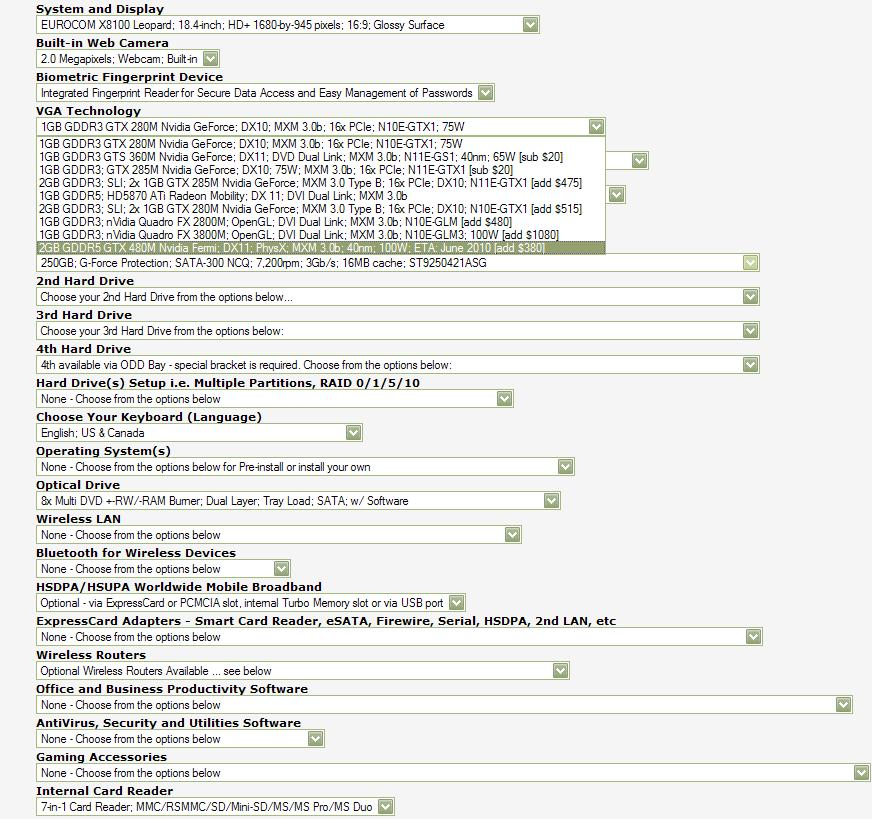The width and height of the screenshot is (872, 819).
Task: Choose nVidia Quadro FX 2800M option
Action: pos(321,222)
